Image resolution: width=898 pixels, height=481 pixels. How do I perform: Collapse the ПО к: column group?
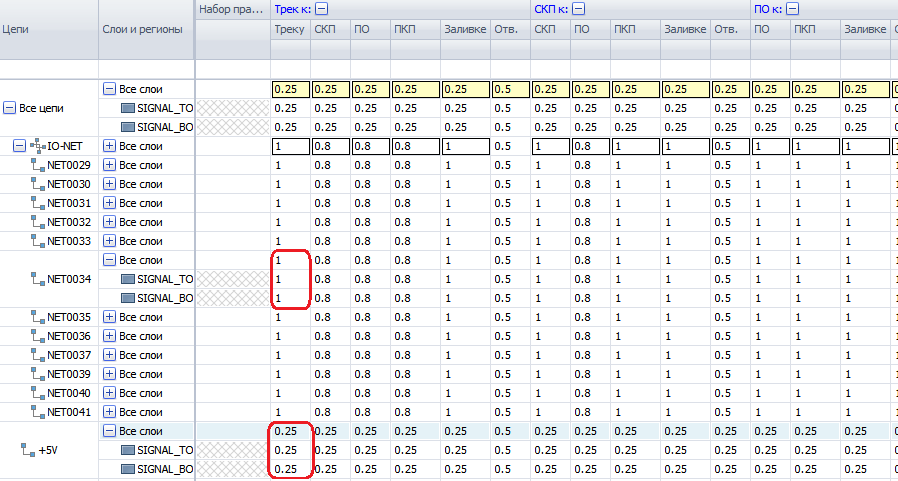tap(792, 9)
